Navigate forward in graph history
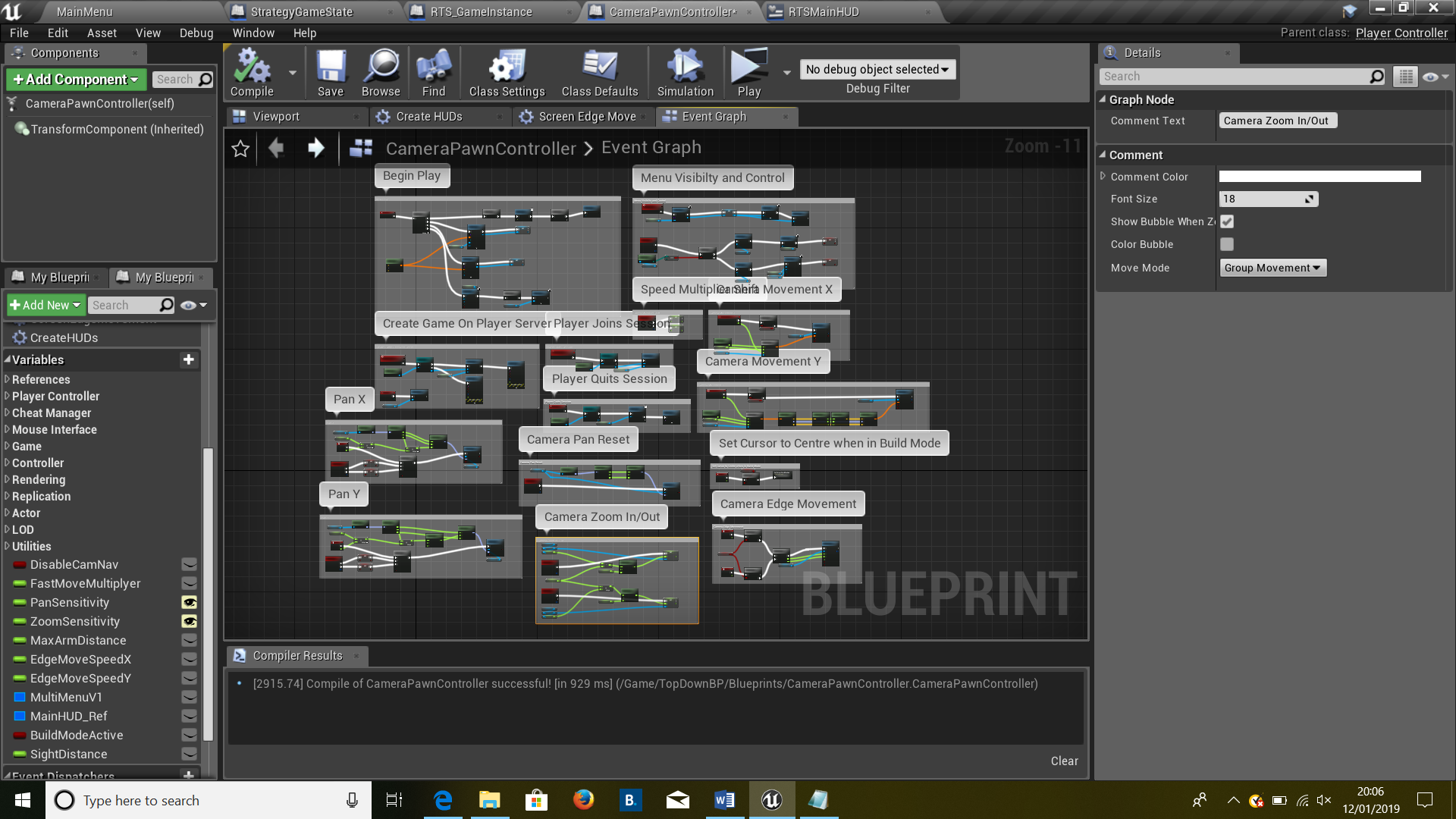Screen dimensions: 1456x819 click(x=316, y=148)
